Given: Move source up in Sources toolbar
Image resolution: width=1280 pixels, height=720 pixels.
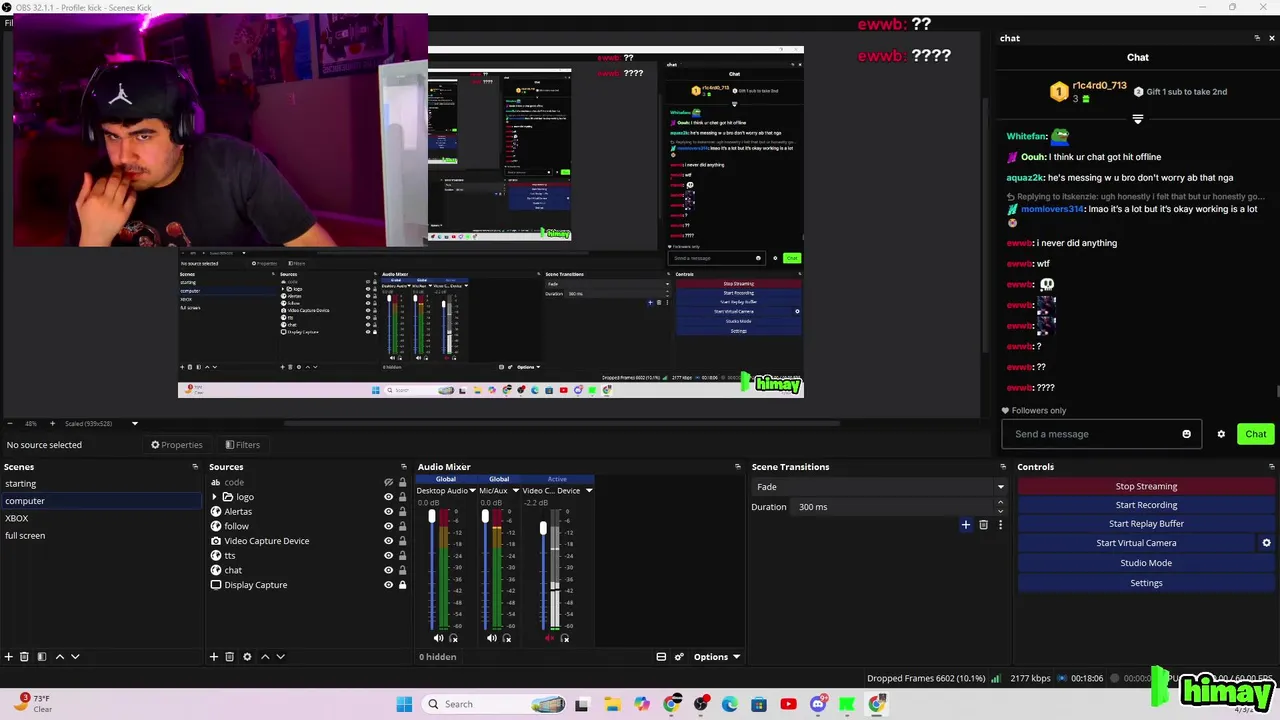Looking at the screenshot, I should tap(265, 657).
